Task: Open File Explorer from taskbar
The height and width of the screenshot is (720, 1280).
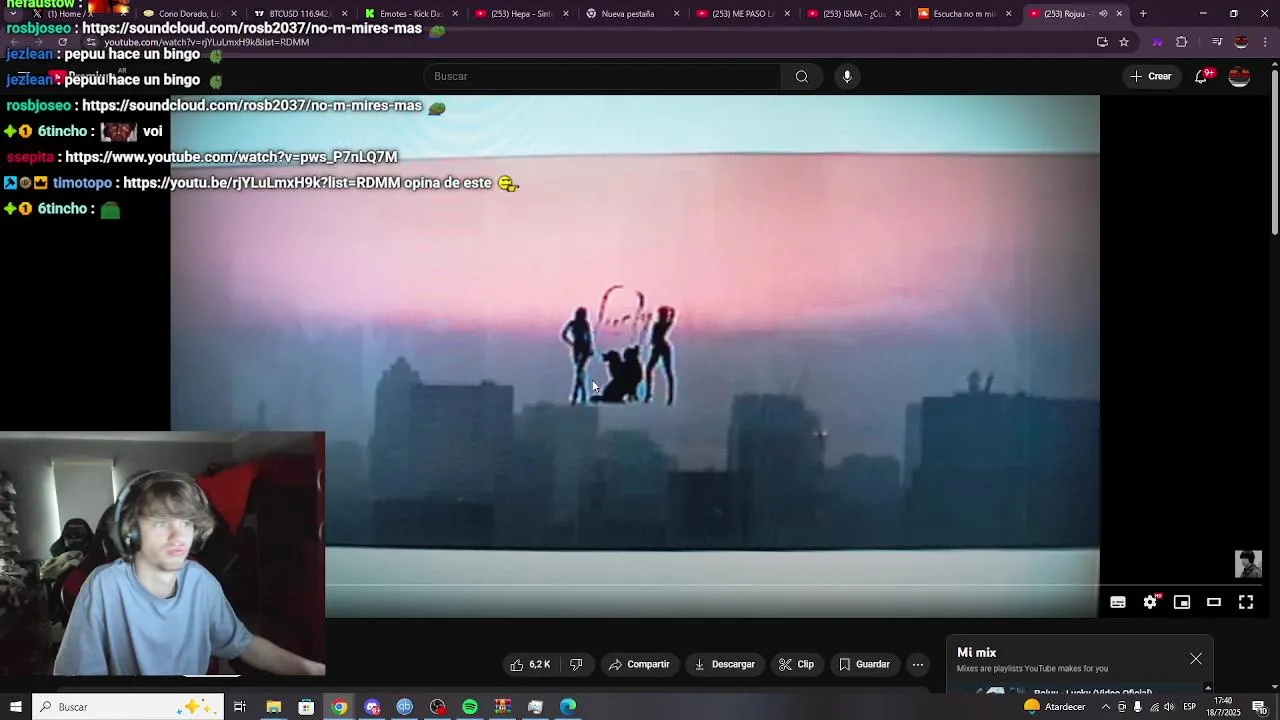Action: click(273, 707)
